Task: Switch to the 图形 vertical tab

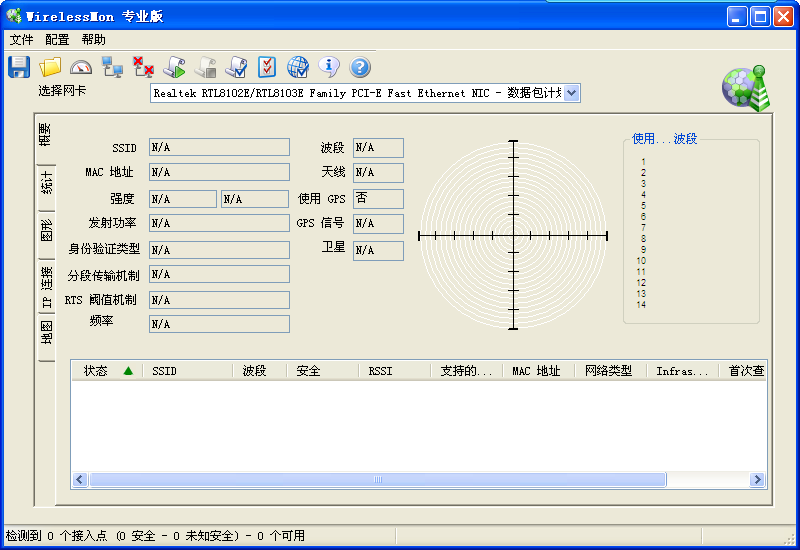Action: [x=46, y=232]
